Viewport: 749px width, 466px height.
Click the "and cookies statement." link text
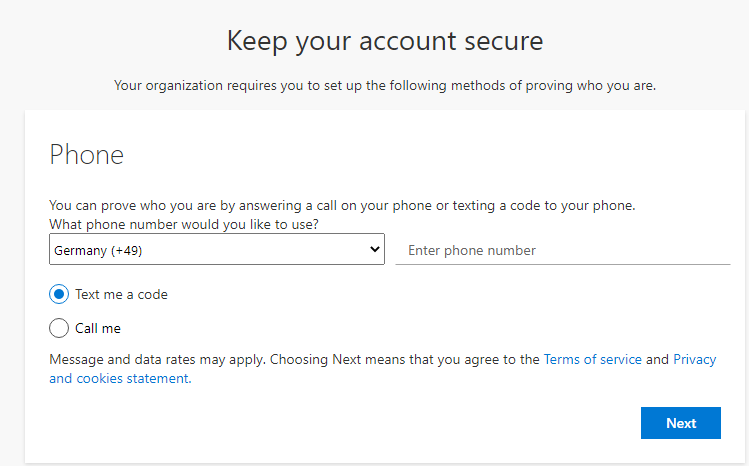(120, 379)
